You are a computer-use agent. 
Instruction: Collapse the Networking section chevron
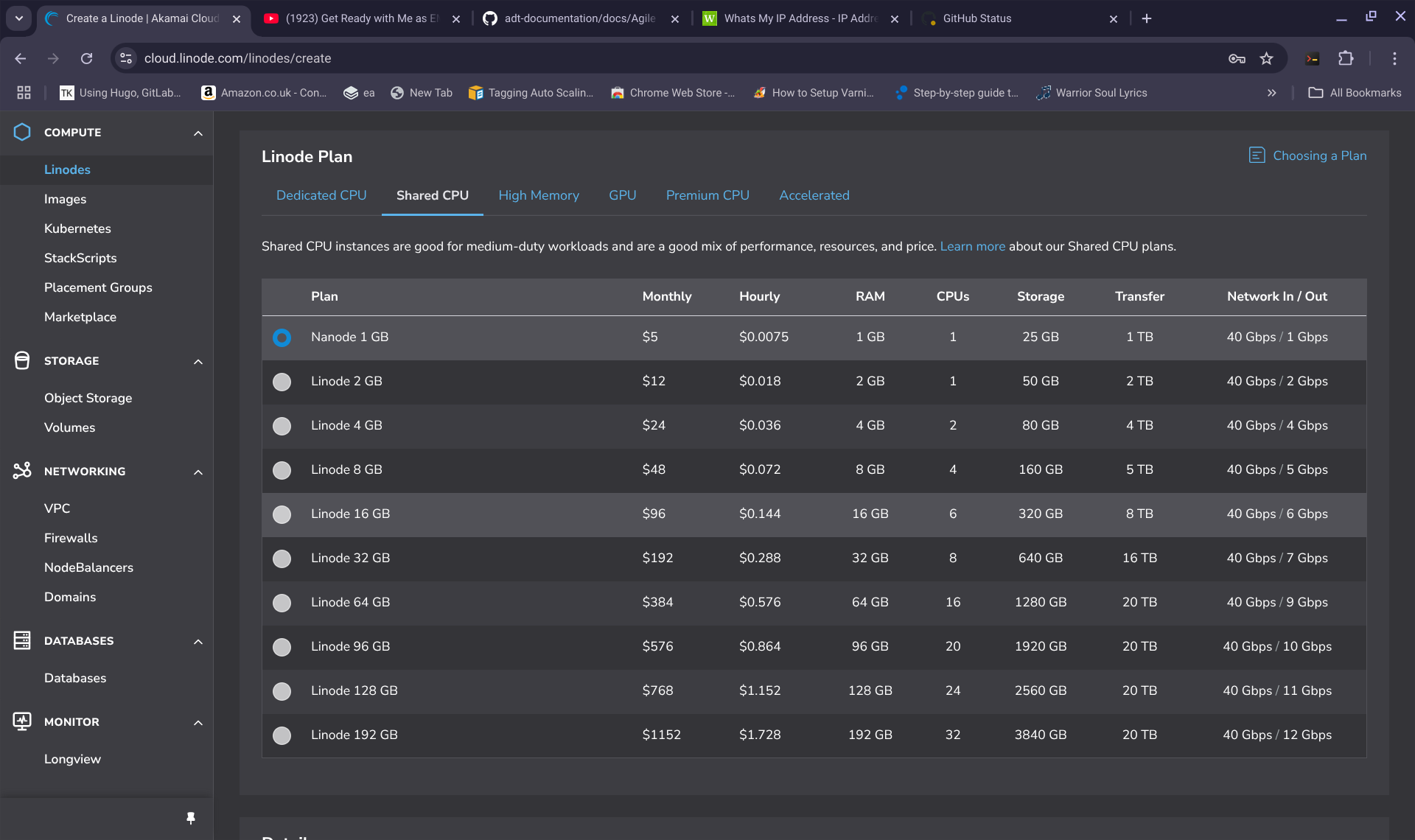198,472
